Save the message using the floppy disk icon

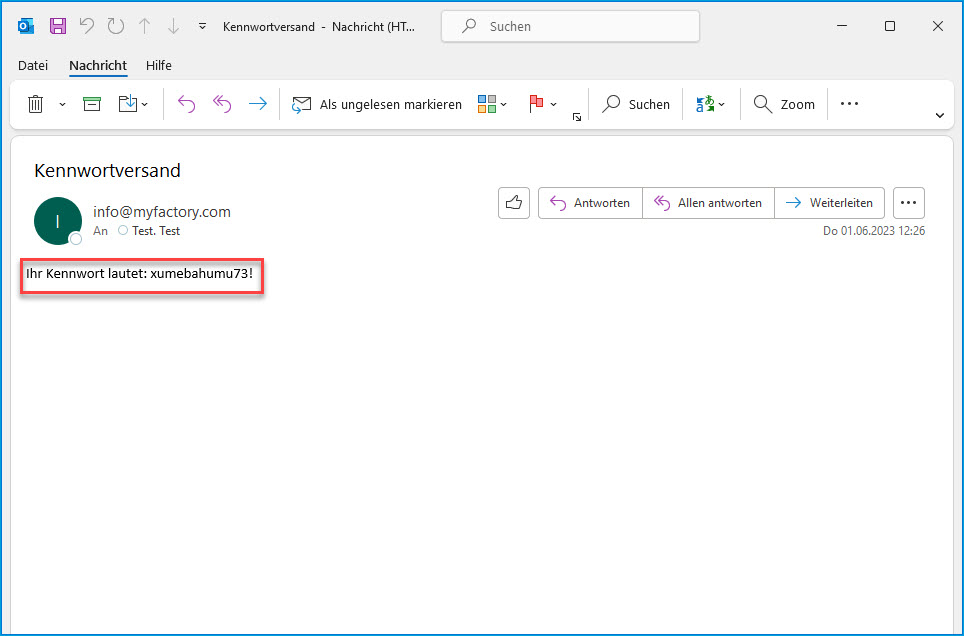58,27
